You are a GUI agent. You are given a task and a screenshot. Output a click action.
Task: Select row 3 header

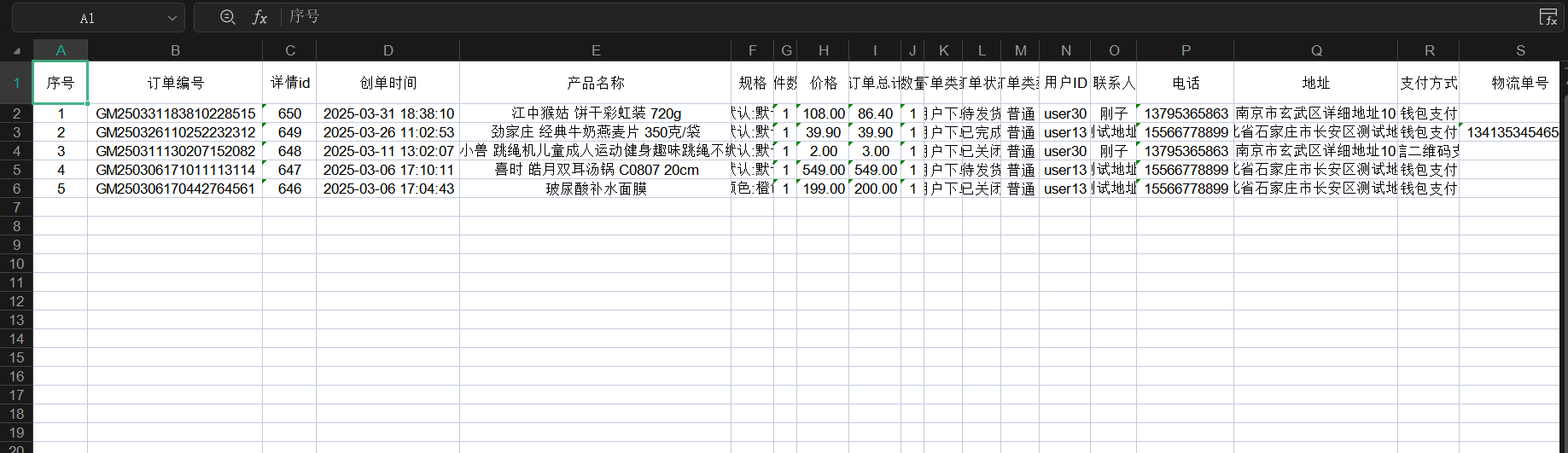[x=16, y=132]
